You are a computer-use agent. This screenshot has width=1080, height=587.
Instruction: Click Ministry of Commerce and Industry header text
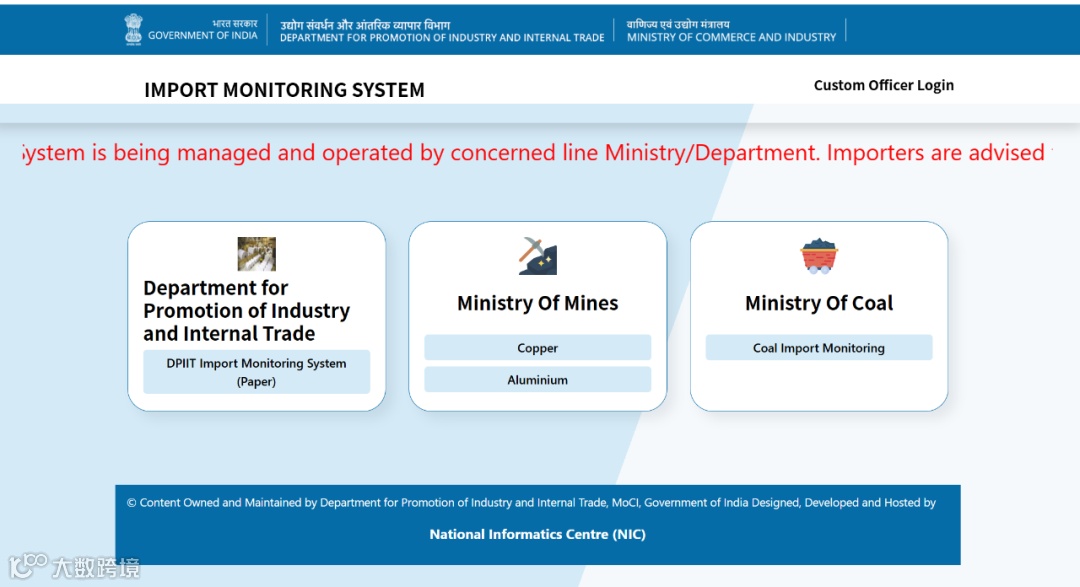731,31
